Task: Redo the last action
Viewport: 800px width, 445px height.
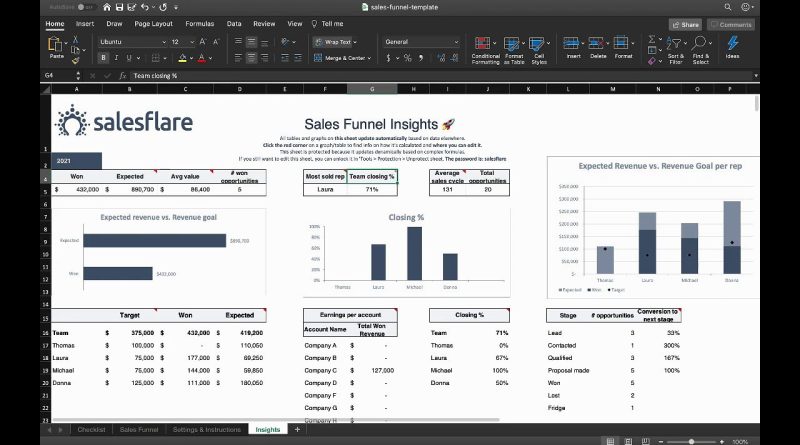Action: 163,7
